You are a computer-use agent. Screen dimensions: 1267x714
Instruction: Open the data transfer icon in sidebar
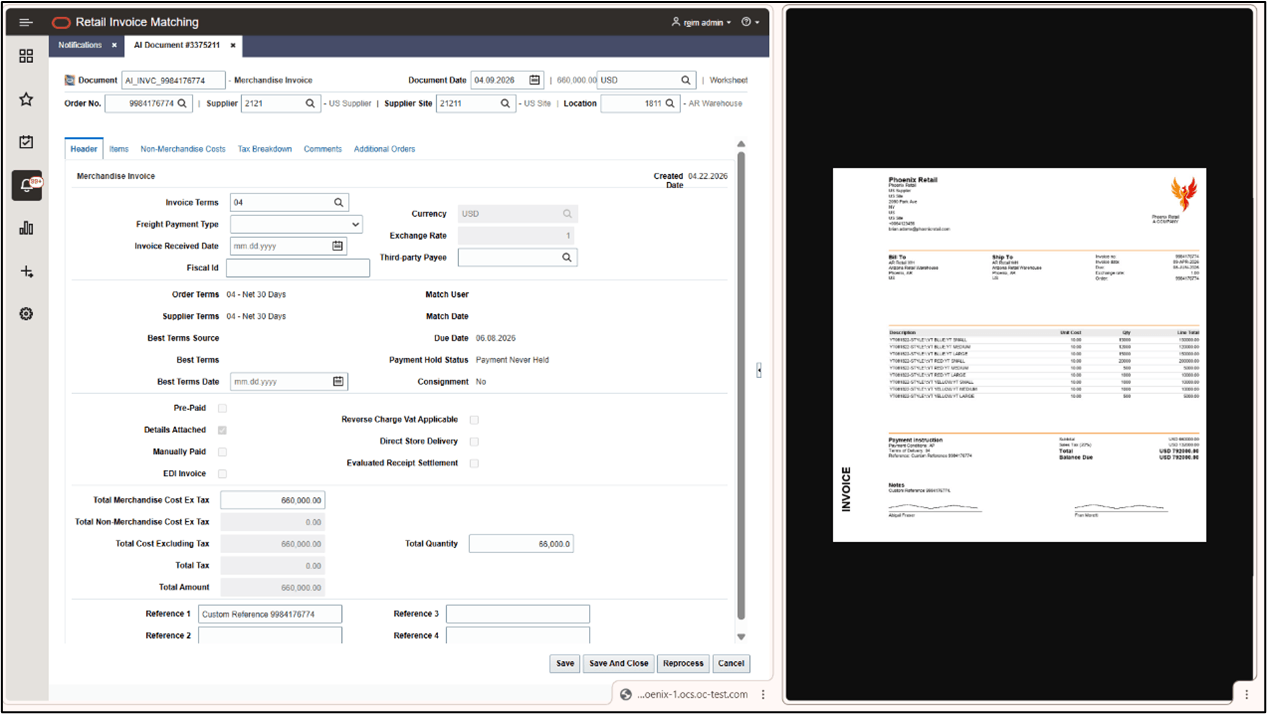[x=26, y=271]
